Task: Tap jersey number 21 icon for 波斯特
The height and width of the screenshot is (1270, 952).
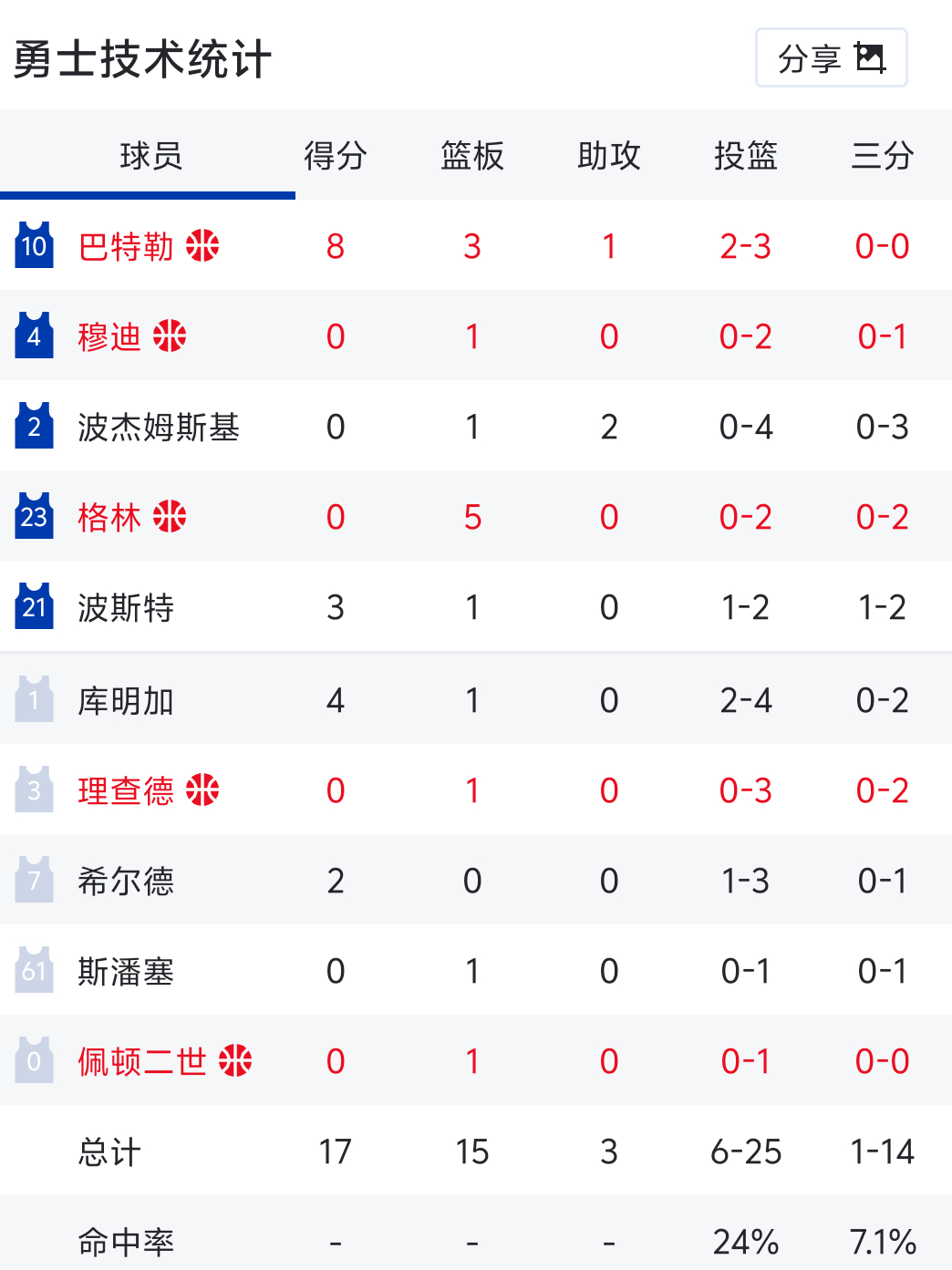Action: [x=34, y=605]
